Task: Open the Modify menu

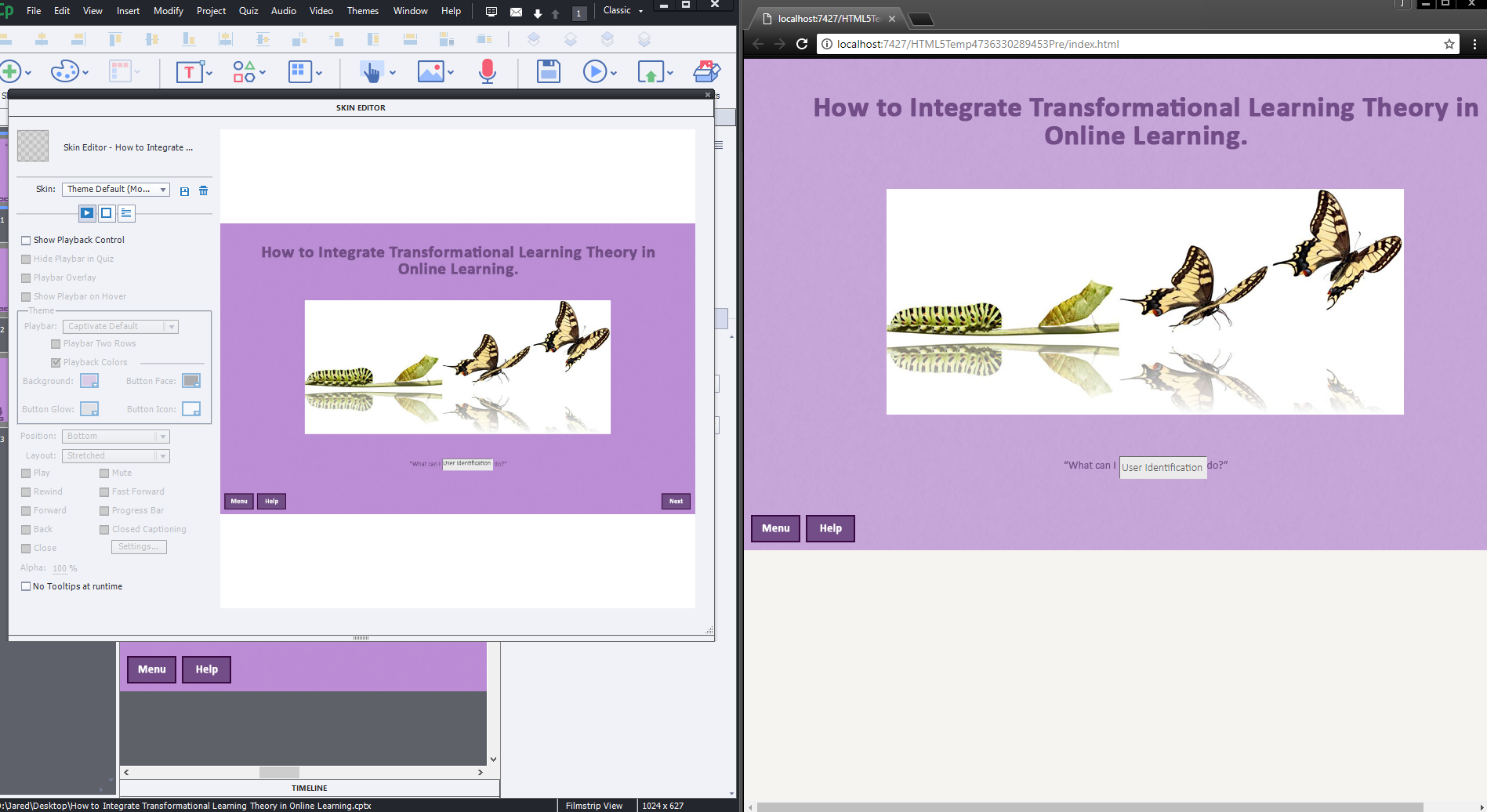Action: click(x=169, y=11)
